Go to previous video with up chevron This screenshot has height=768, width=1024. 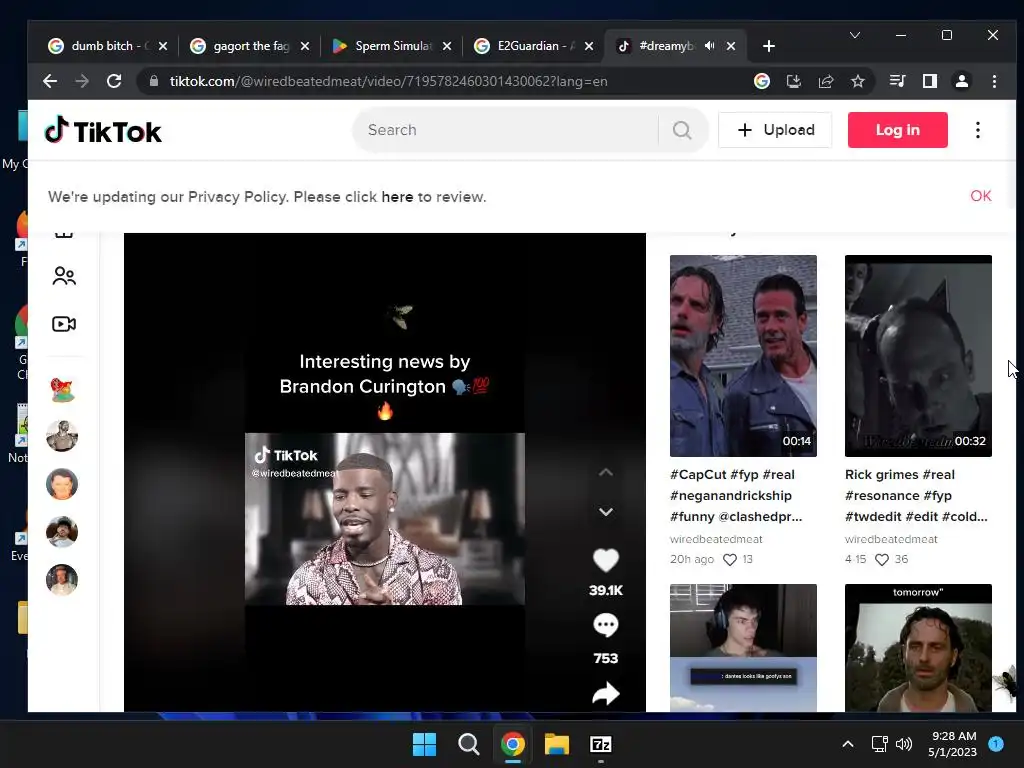pyautogui.click(x=606, y=472)
